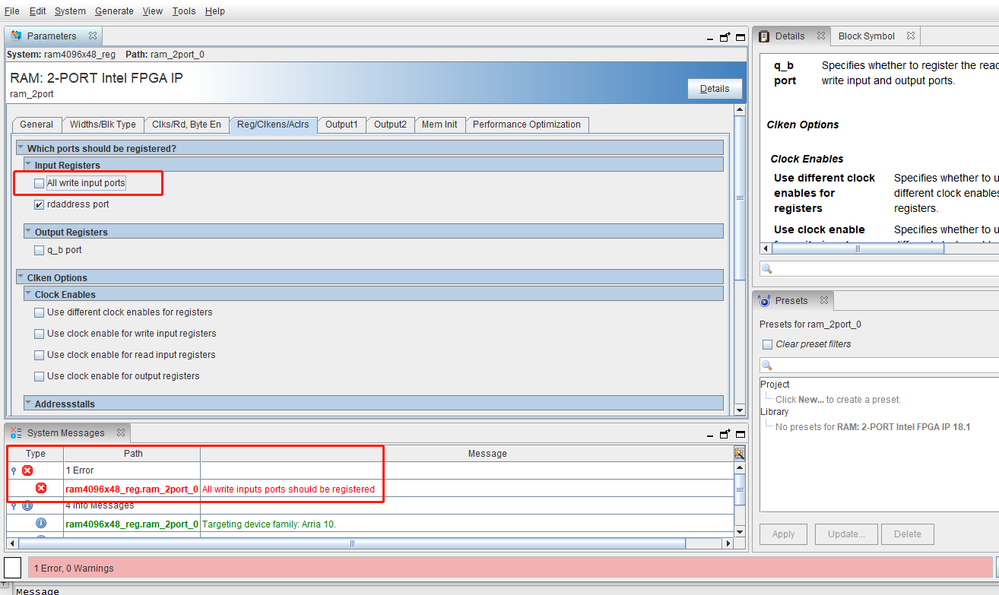Click the Parameters panel vertical scrollbar
Viewport: 999px width, 595px height.
[x=740, y=197]
